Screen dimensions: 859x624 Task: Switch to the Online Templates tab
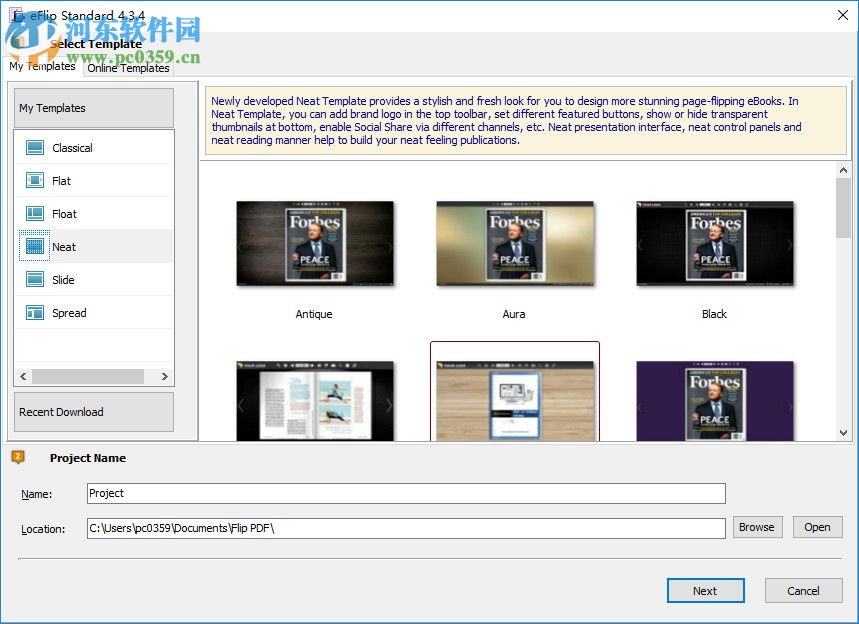(x=127, y=68)
